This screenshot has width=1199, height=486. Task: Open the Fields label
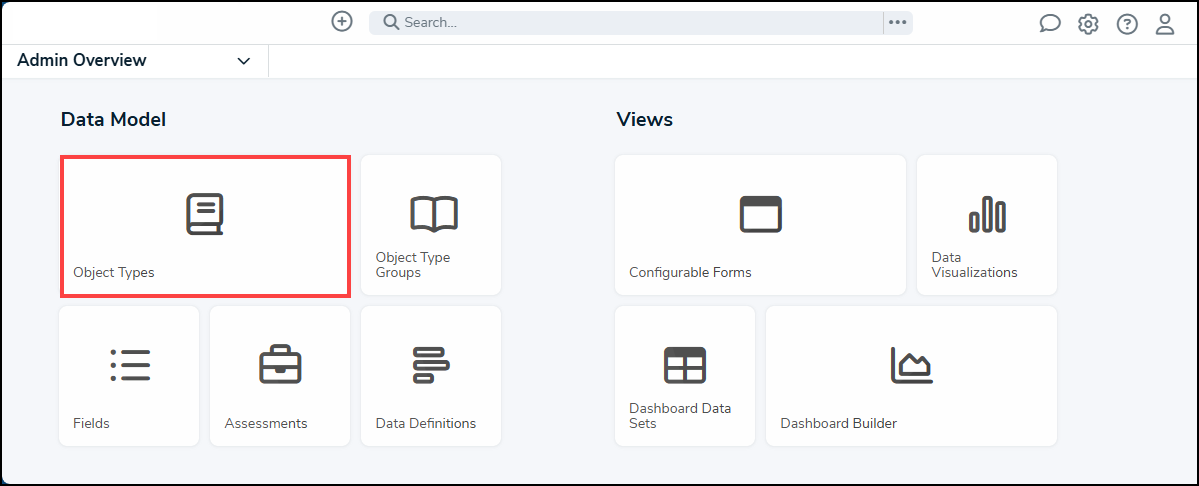click(91, 423)
